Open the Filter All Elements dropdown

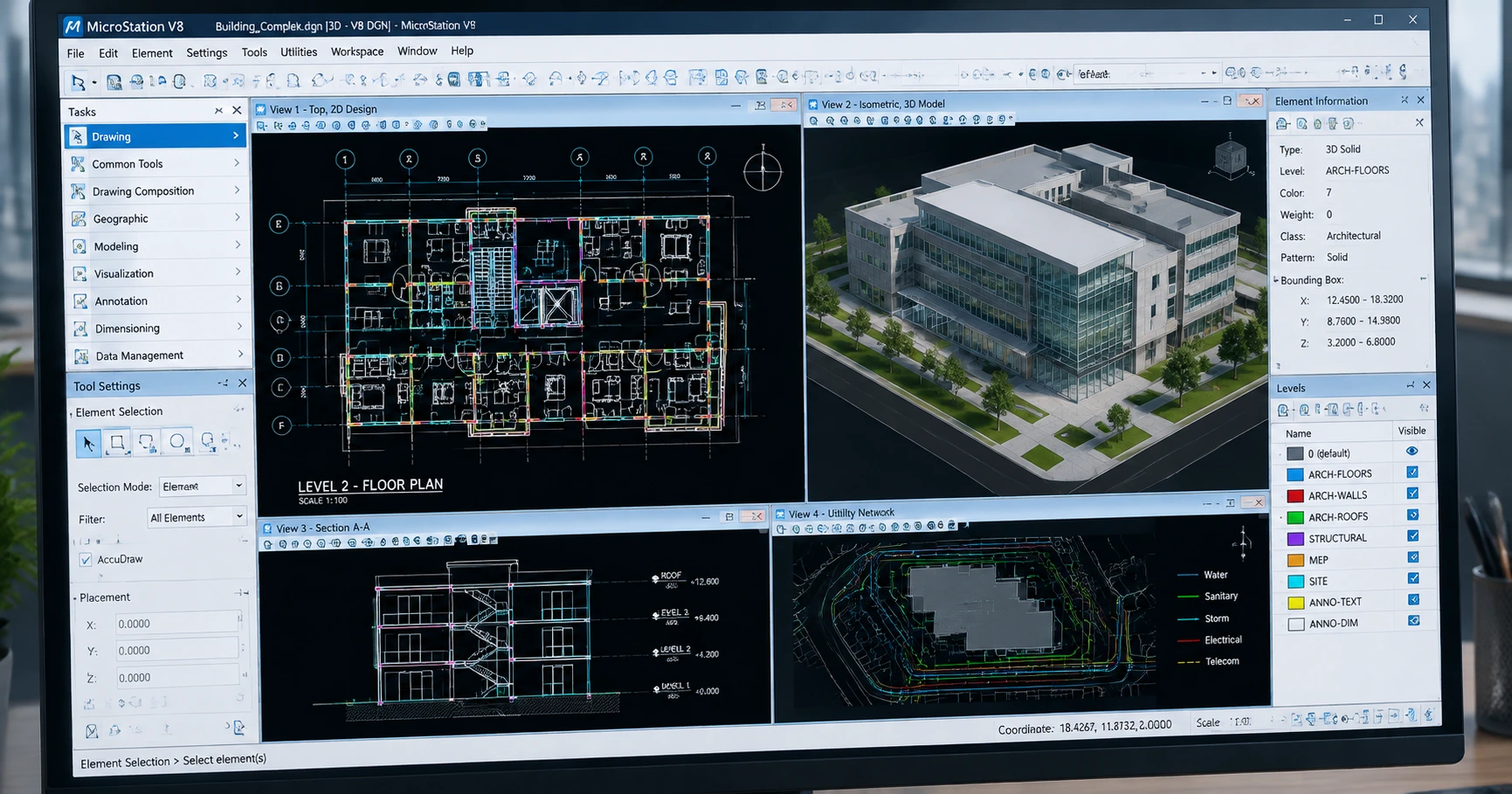[197, 517]
